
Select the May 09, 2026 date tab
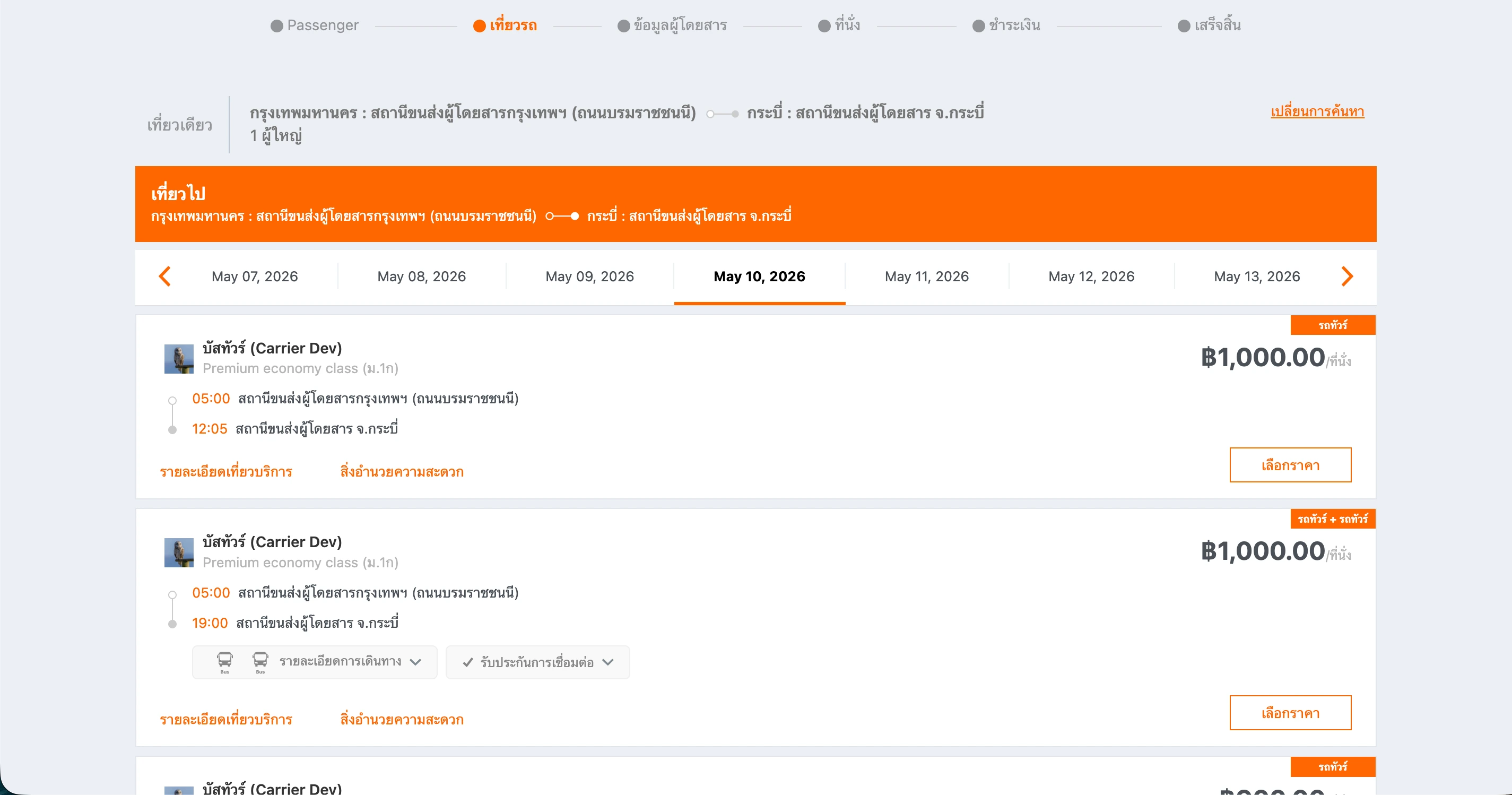click(589, 276)
